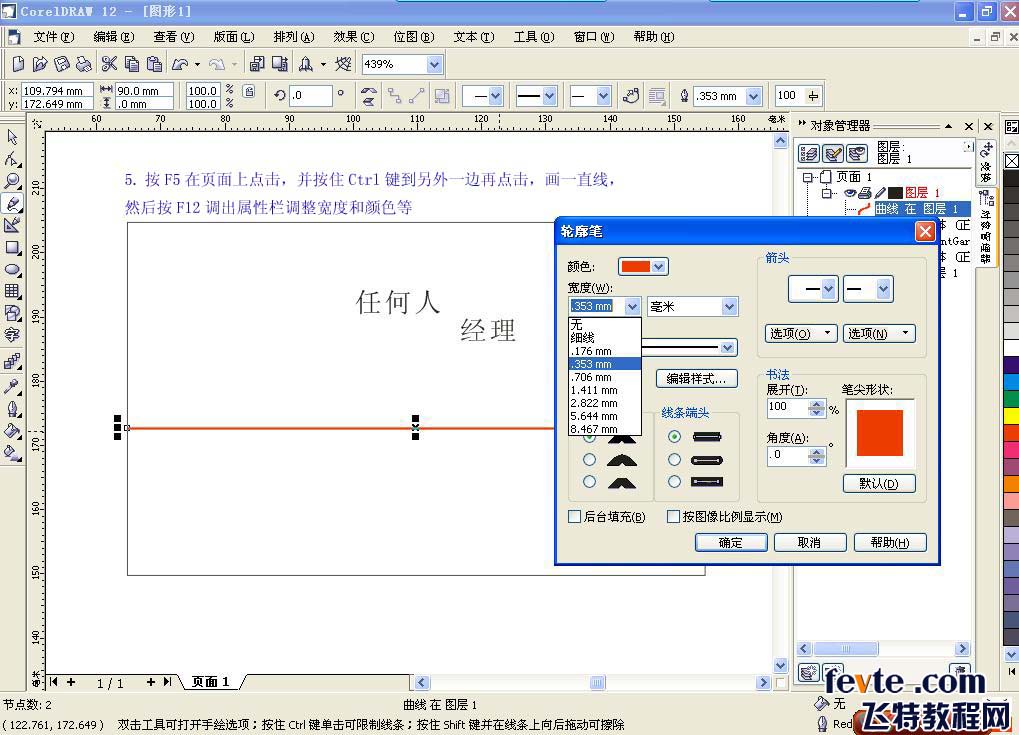
Task: Click the no-color X swatch in palette
Action: pos(1011,161)
